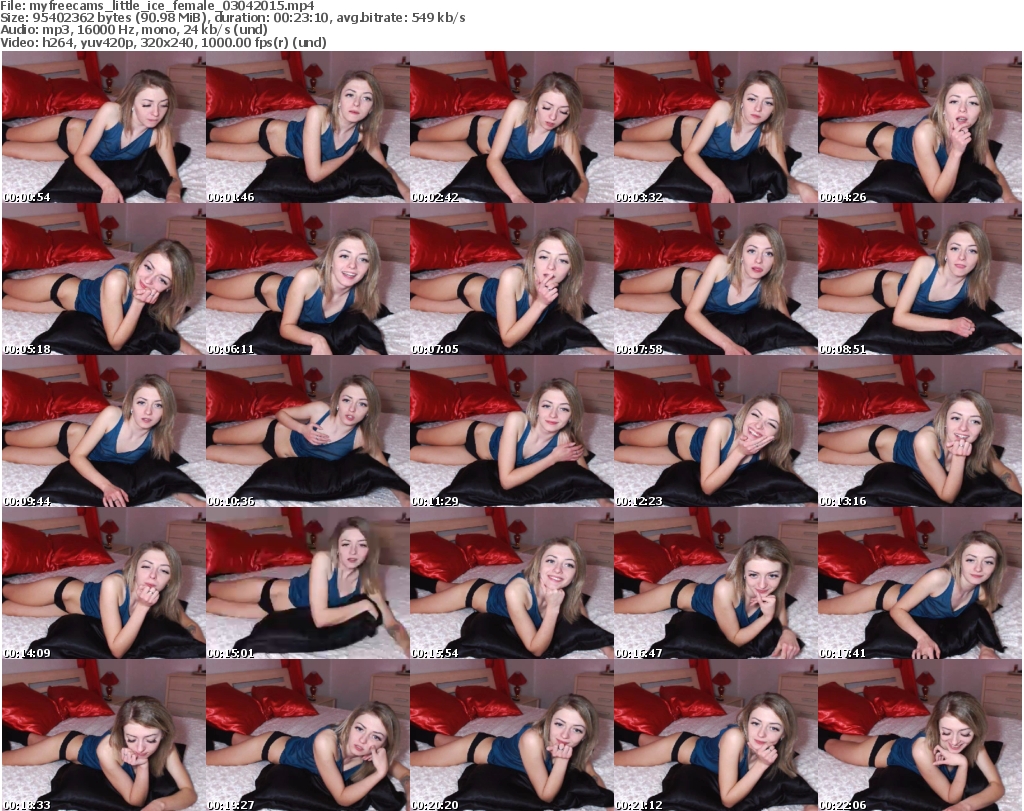Click the thumbnail stamped 00:15:54

point(511,583)
